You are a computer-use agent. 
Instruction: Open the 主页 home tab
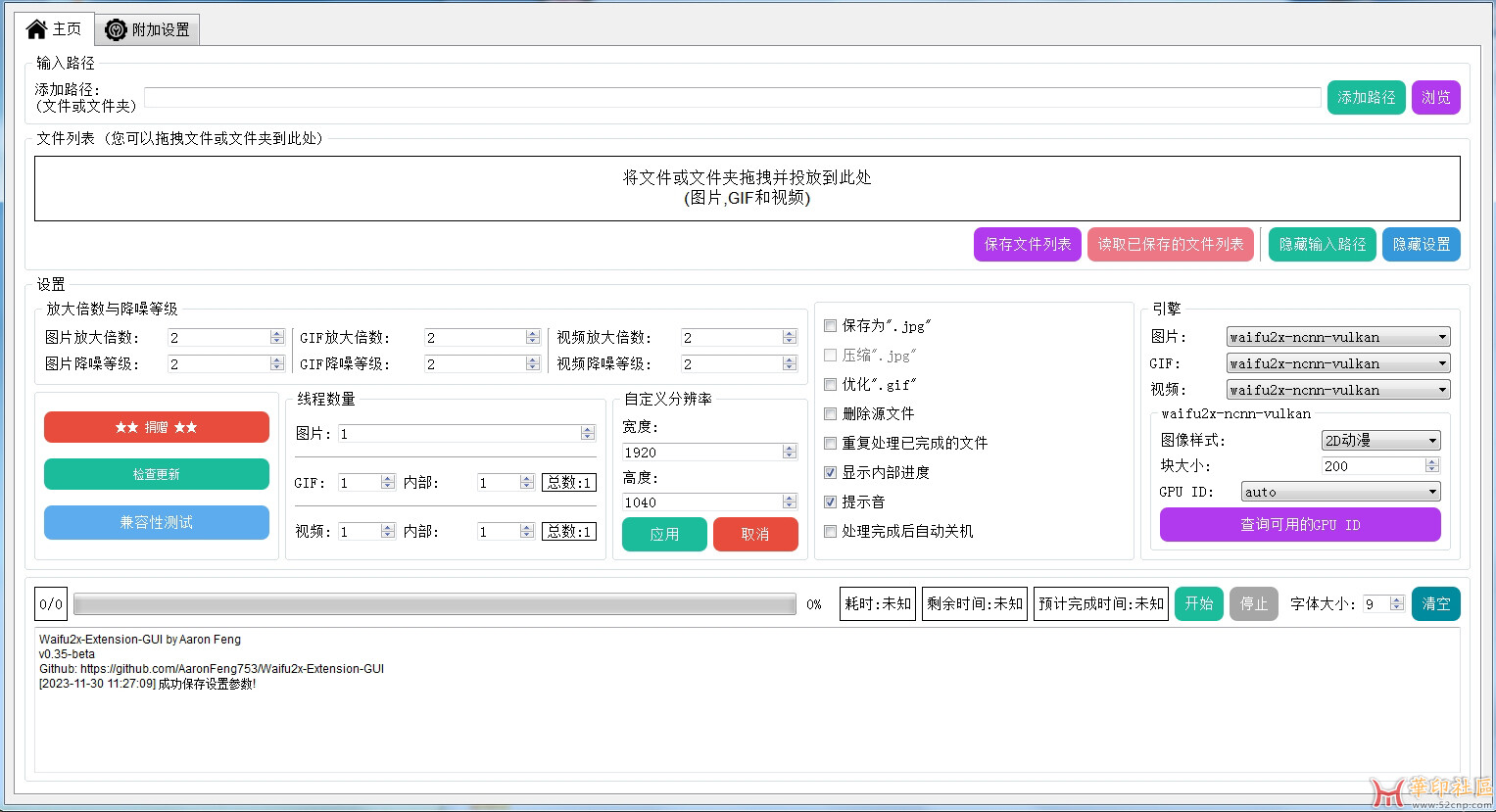[x=54, y=29]
